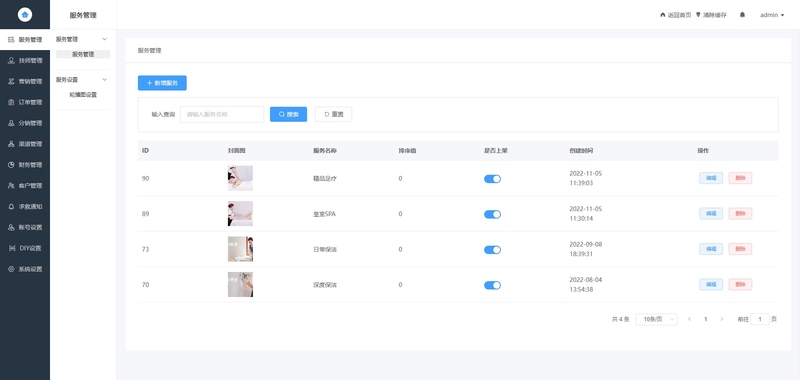The width and height of the screenshot is (800, 380).
Task: Click the service name 精品足疗
Action: pos(325,179)
